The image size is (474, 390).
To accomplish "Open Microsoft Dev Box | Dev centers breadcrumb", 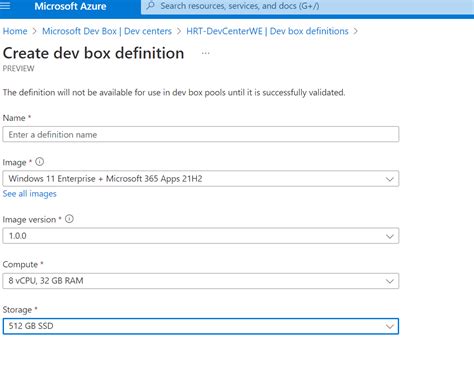I will point(107,31).
